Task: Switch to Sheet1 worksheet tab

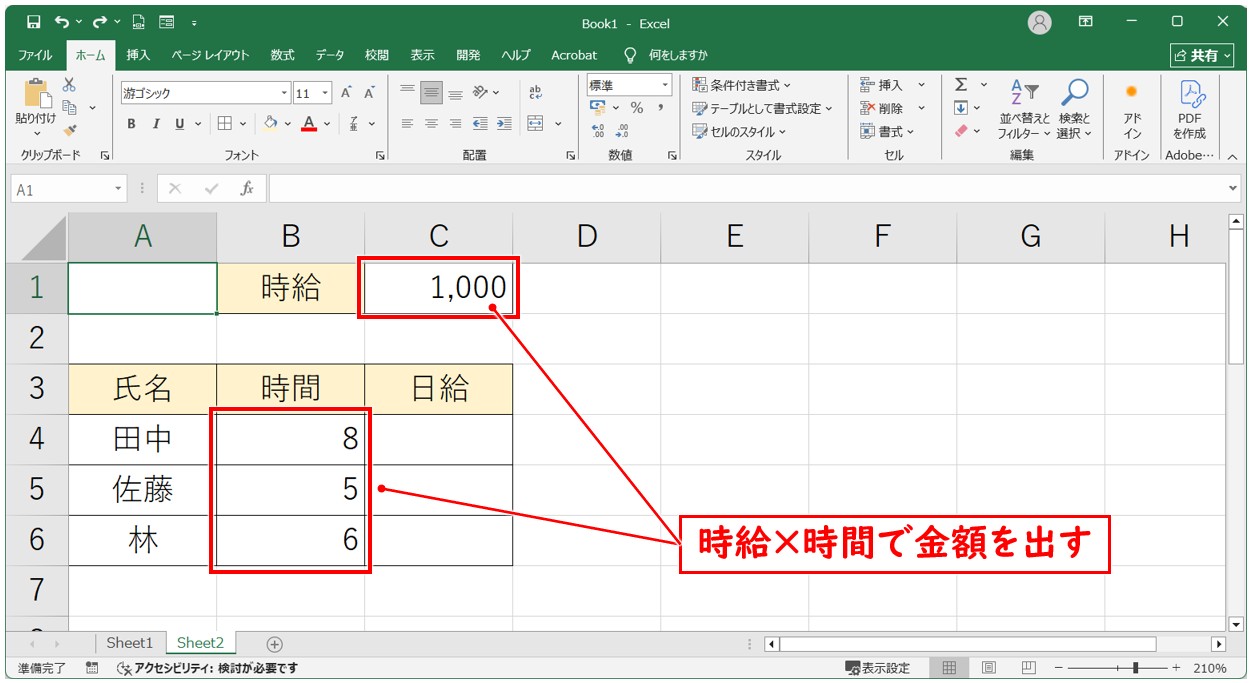Action: [x=130, y=643]
